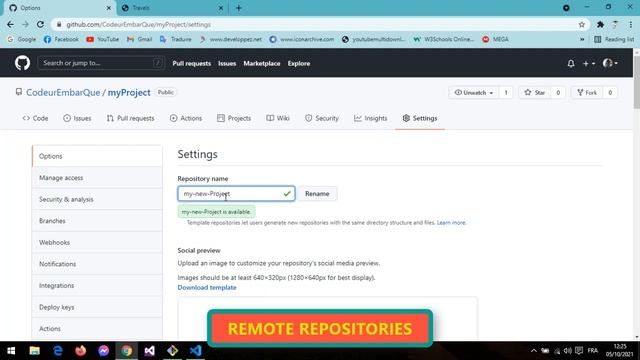Image resolution: width=640 pixels, height=360 pixels.
Task: Click the browser forward arrow
Action: (x=25, y=24)
